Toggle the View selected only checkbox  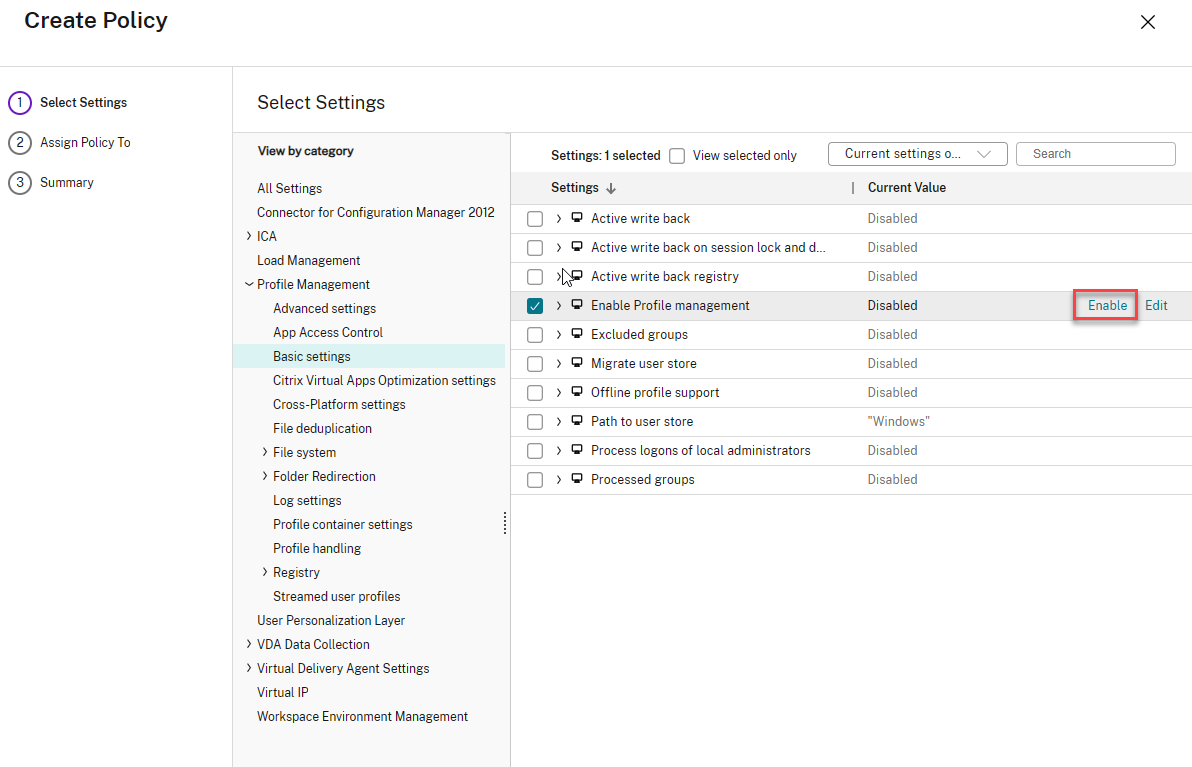[677, 155]
